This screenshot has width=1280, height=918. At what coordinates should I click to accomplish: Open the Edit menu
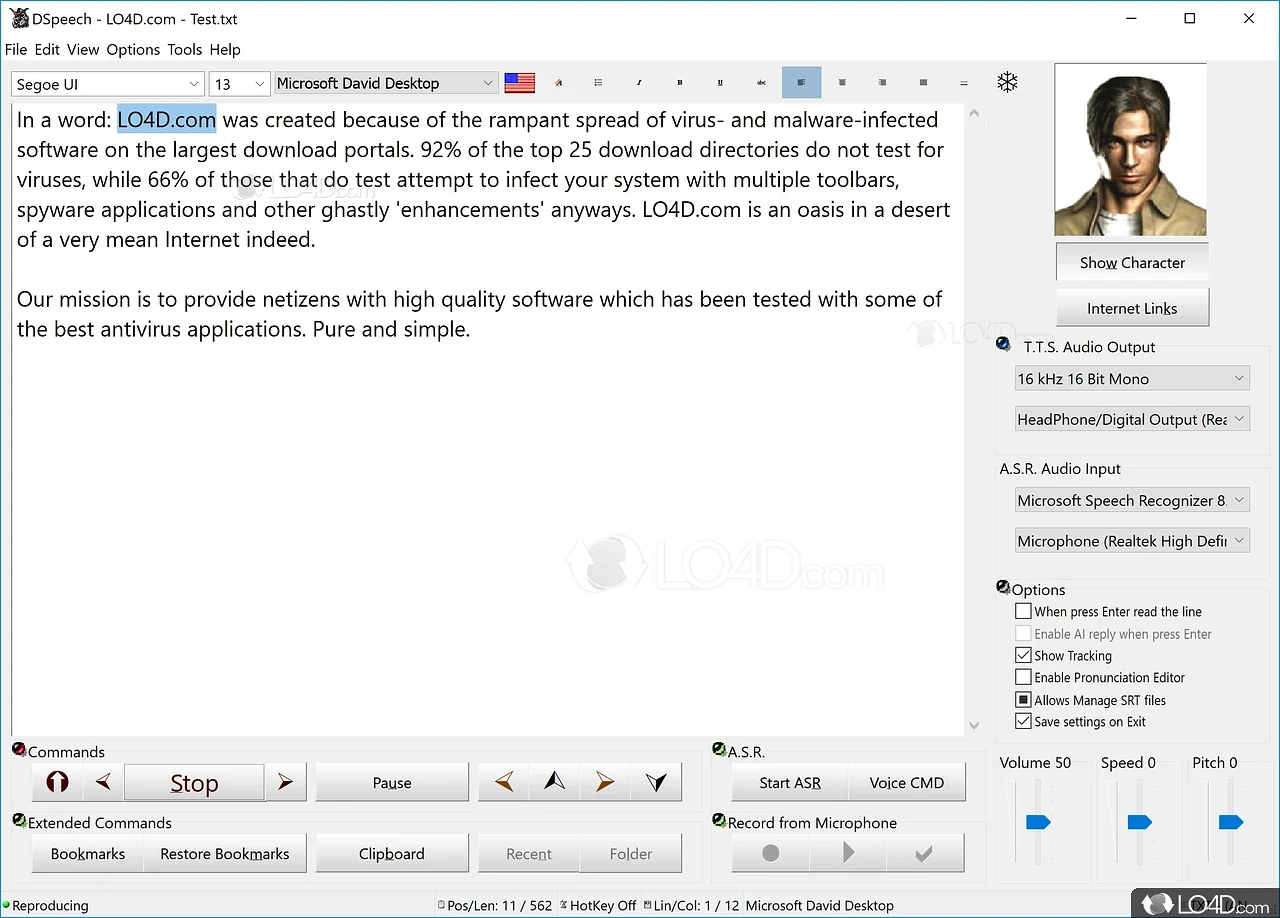(x=47, y=49)
